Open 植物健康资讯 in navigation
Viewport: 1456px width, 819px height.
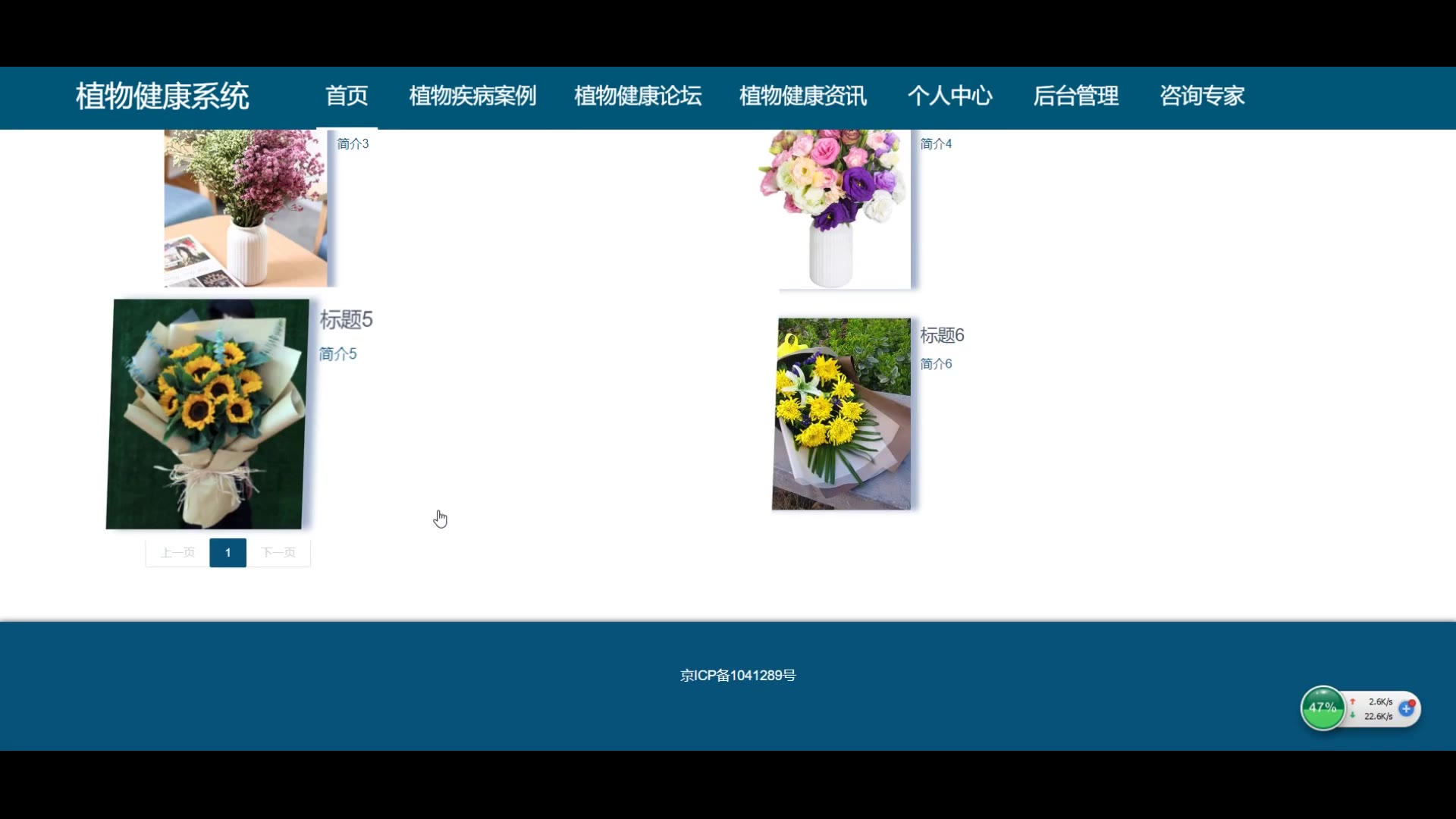(x=803, y=96)
